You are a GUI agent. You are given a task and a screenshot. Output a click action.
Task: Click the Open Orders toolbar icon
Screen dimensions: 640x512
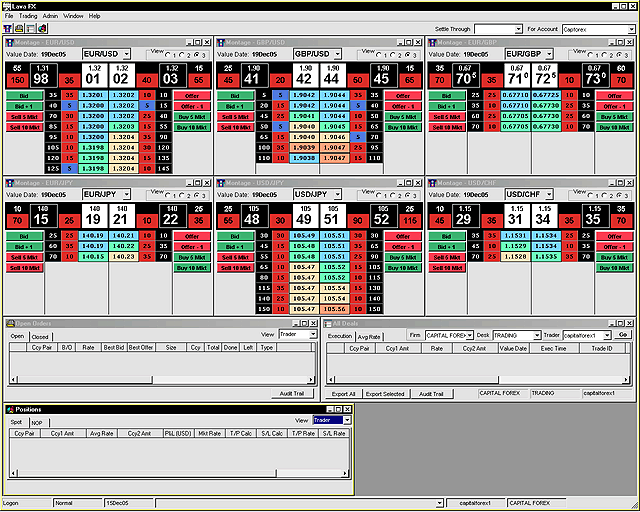[19, 28]
